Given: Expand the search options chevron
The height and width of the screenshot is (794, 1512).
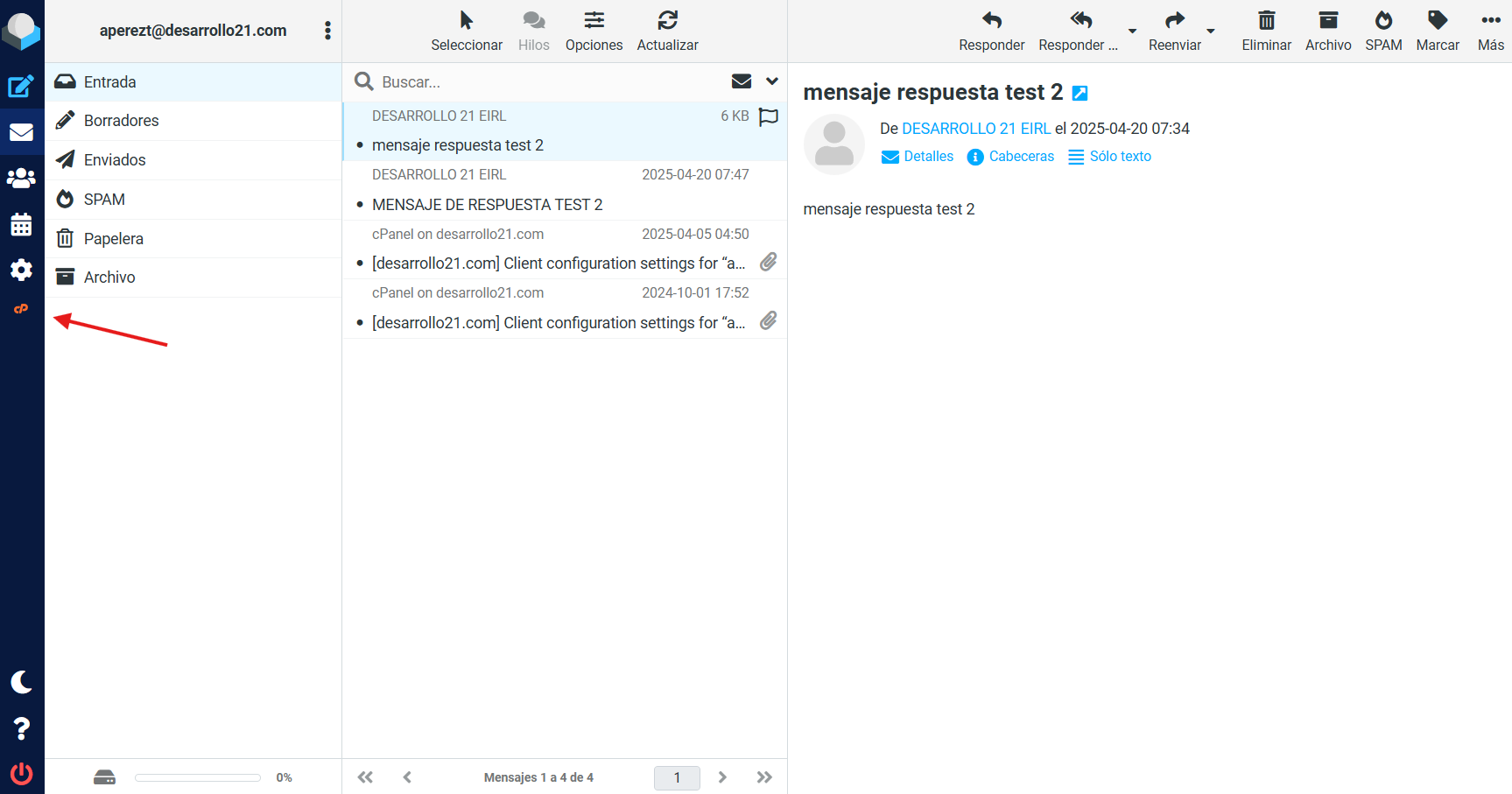Looking at the screenshot, I should 771,81.
